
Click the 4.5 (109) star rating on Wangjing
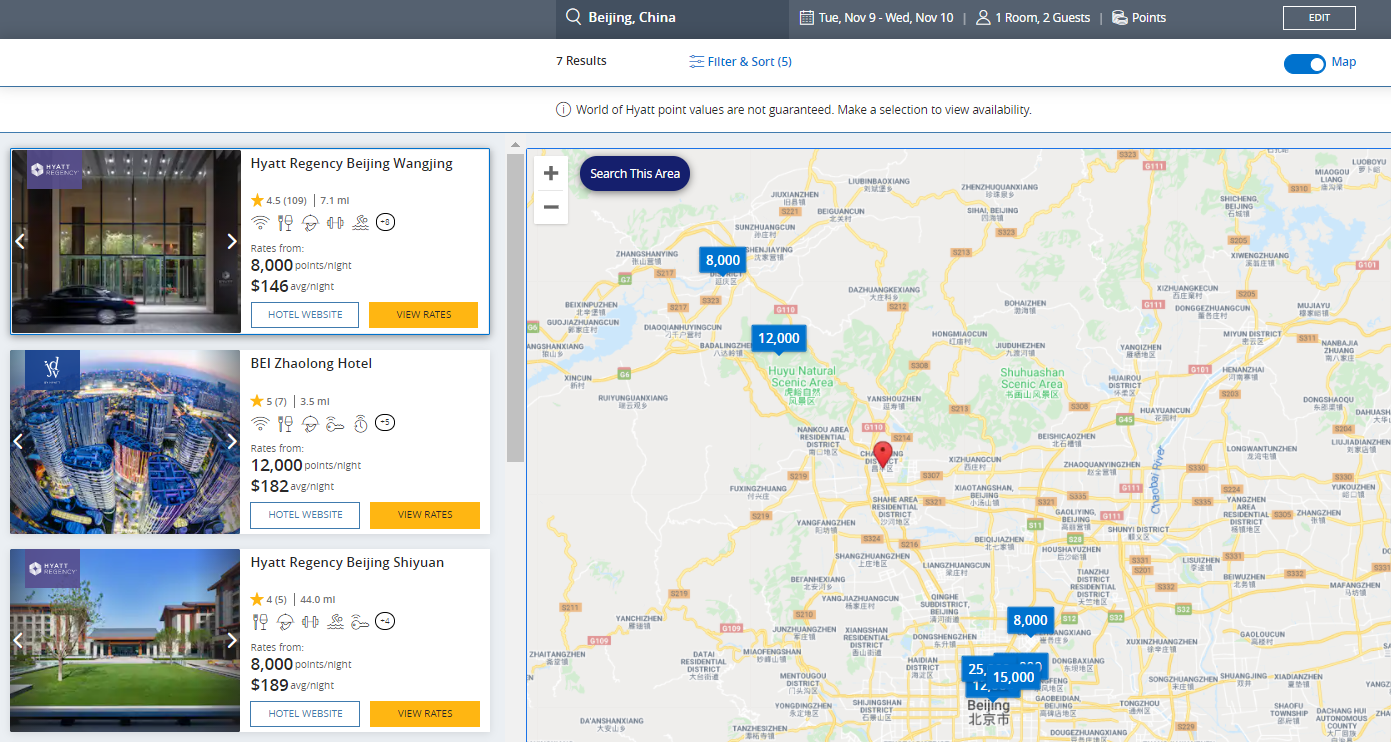278,200
